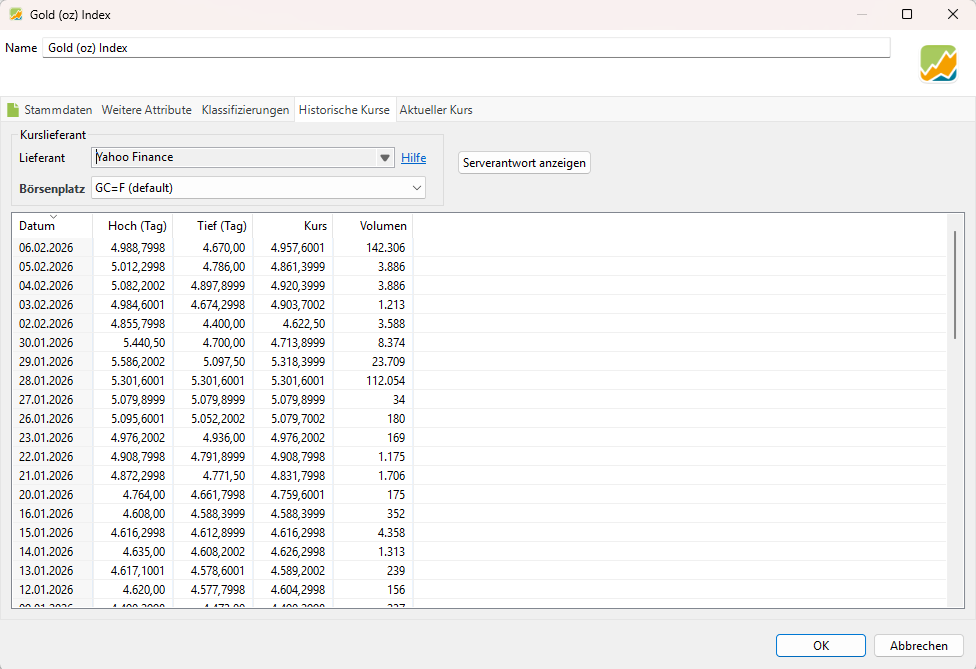Screen dimensions: 976x669
Task: Open the Weitere Attribute tab
Action: coord(146,110)
